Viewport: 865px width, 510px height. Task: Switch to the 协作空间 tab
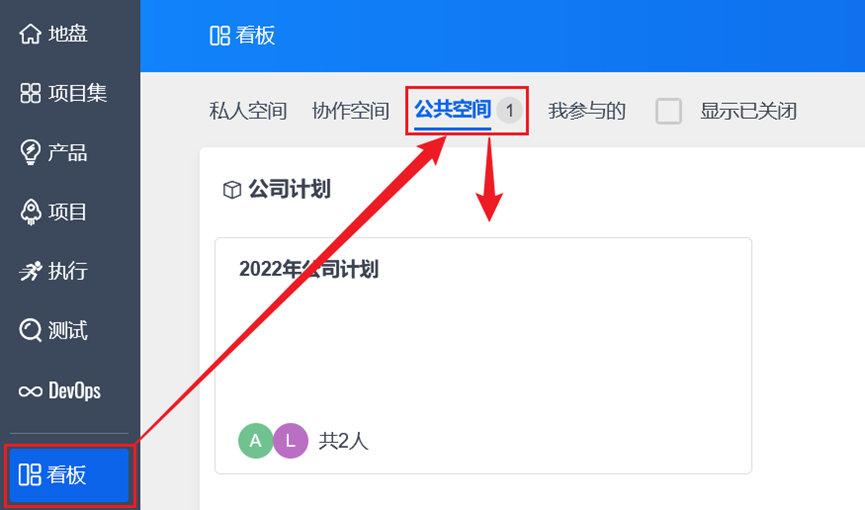point(350,111)
